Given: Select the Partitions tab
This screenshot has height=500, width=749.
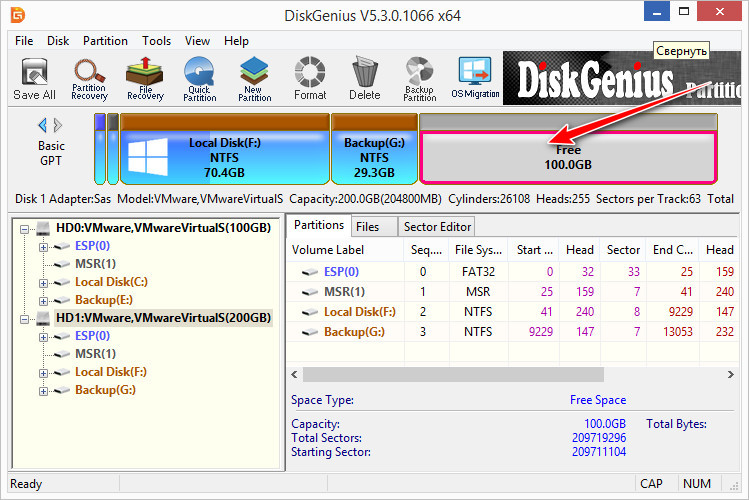Looking at the screenshot, I should pyautogui.click(x=319, y=225).
